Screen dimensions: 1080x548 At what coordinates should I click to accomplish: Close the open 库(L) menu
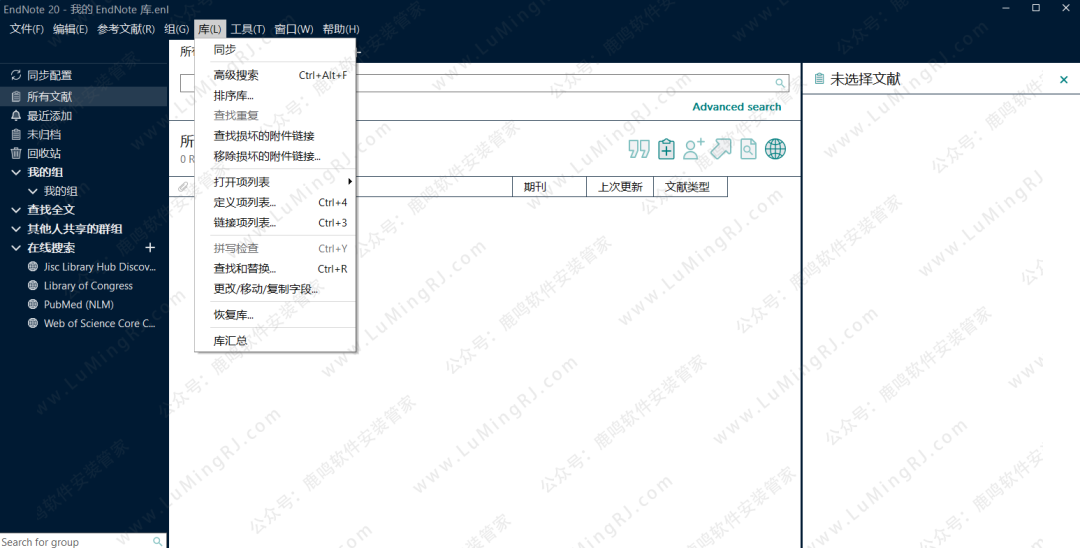pos(210,29)
